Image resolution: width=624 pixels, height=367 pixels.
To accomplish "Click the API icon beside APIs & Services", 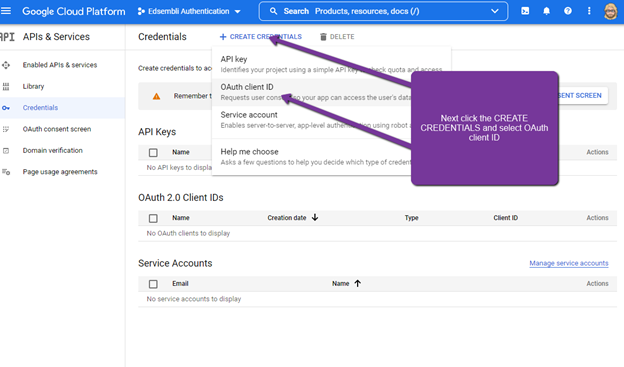I will point(7,37).
